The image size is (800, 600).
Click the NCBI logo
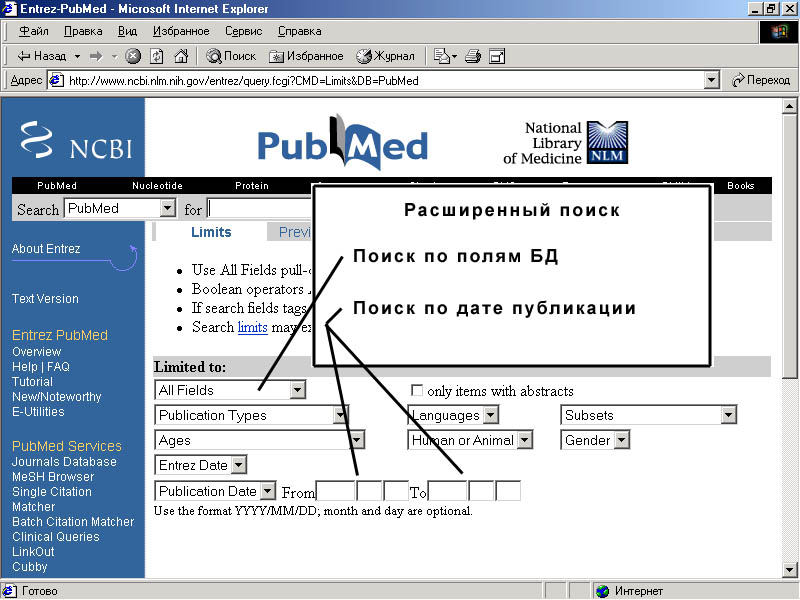click(x=77, y=140)
